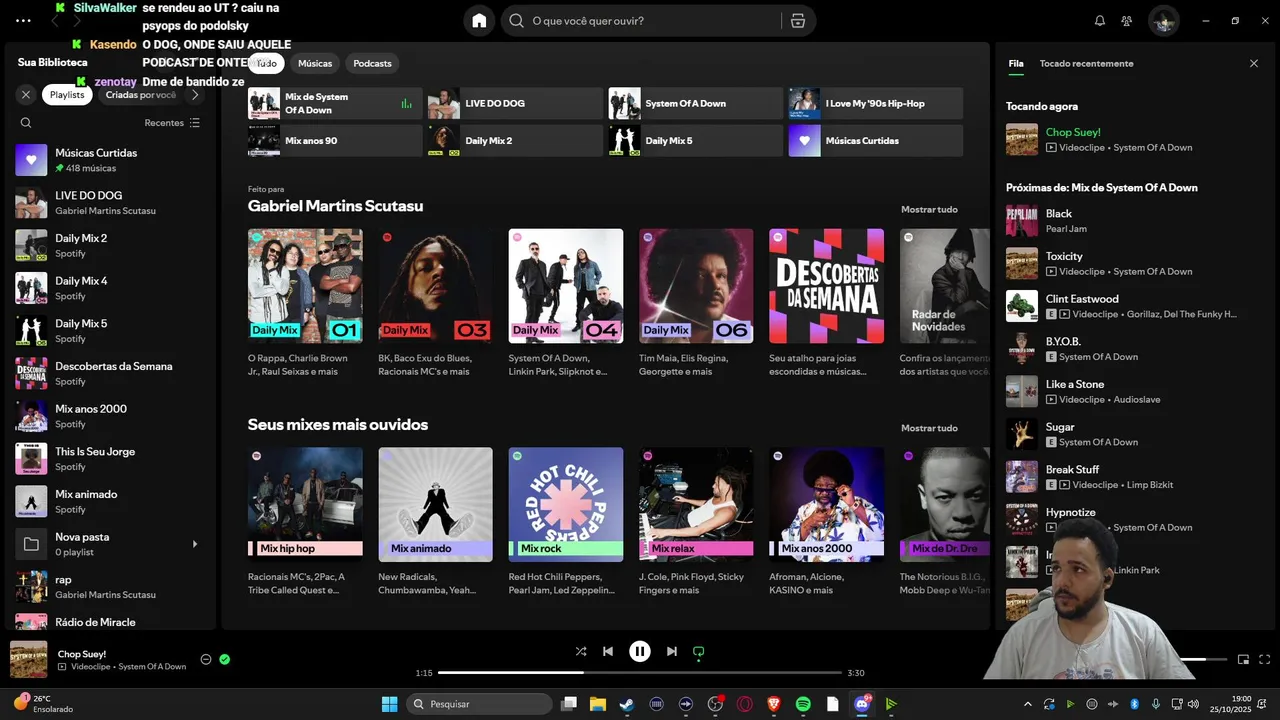Play B.Y.O.B. in the queue

(x=1134, y=349)
